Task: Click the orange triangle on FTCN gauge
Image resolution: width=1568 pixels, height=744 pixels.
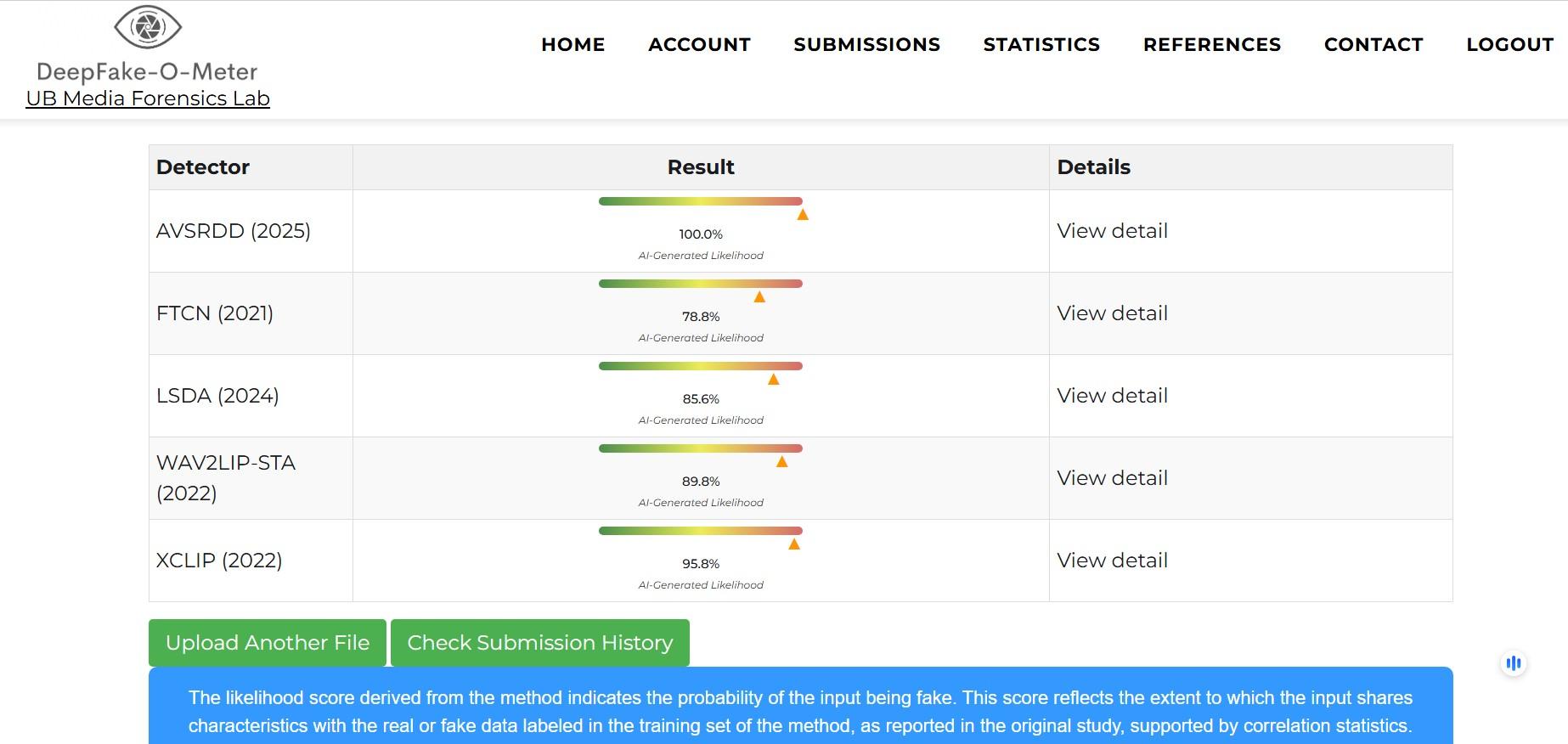Action: coord(759,297)
